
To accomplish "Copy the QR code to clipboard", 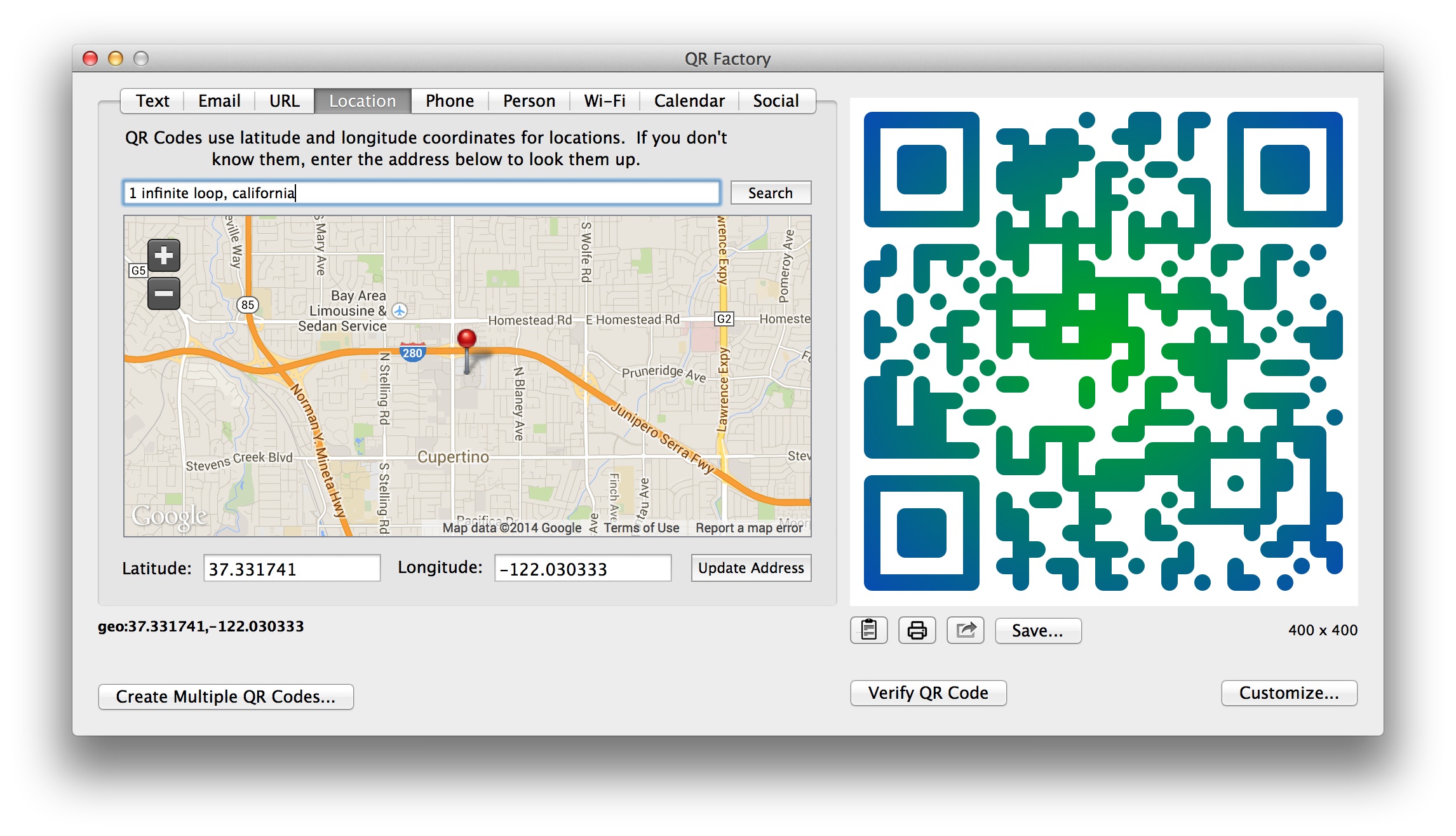I will 868,630.
